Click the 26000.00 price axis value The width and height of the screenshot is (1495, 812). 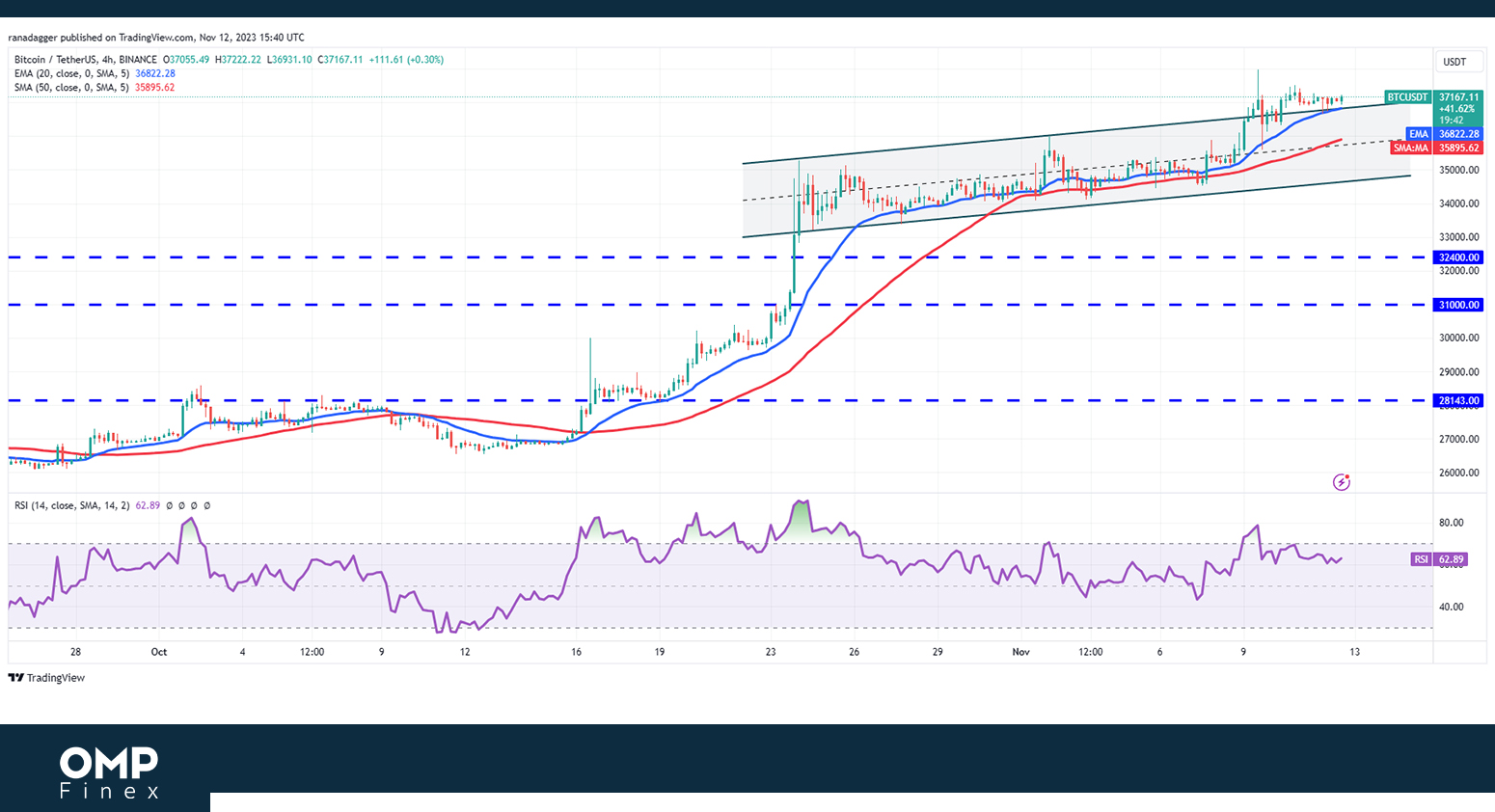click(x=1459, y=473)
